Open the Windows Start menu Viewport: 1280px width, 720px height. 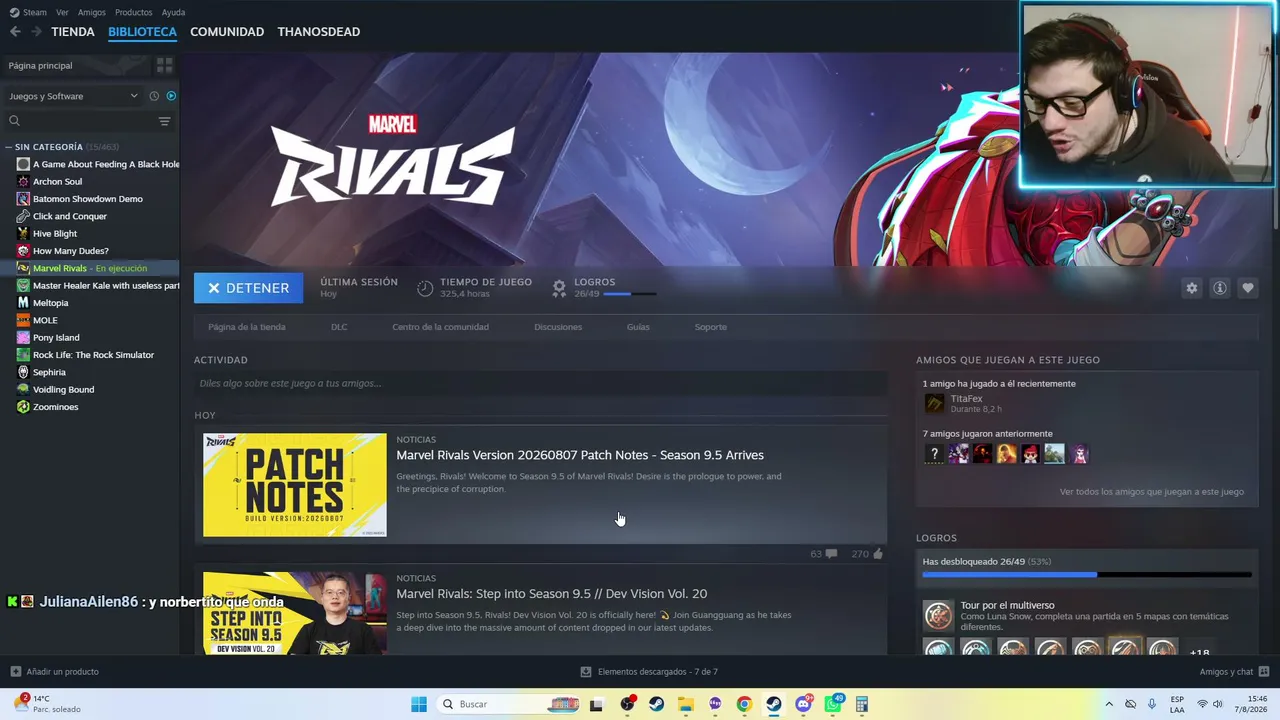point(419,704)
